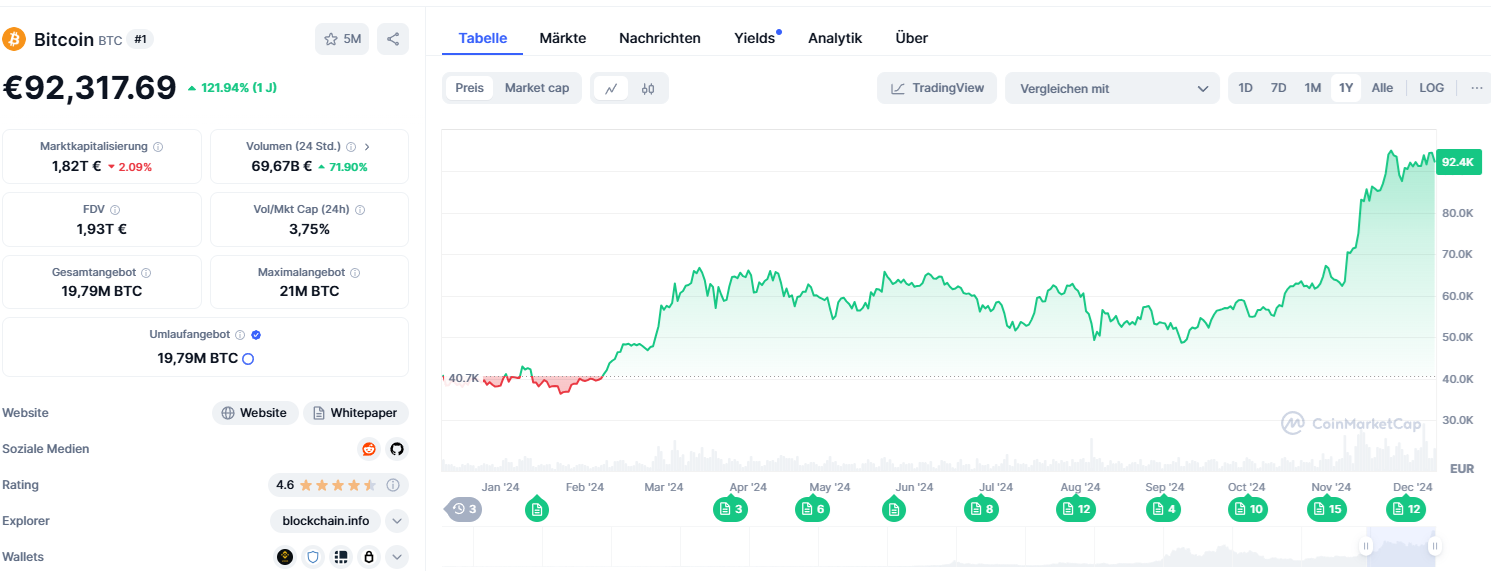This screenshot has height=571, width=1491.
Task: Set chart range to 1Y
Action: click(1346, 88)
